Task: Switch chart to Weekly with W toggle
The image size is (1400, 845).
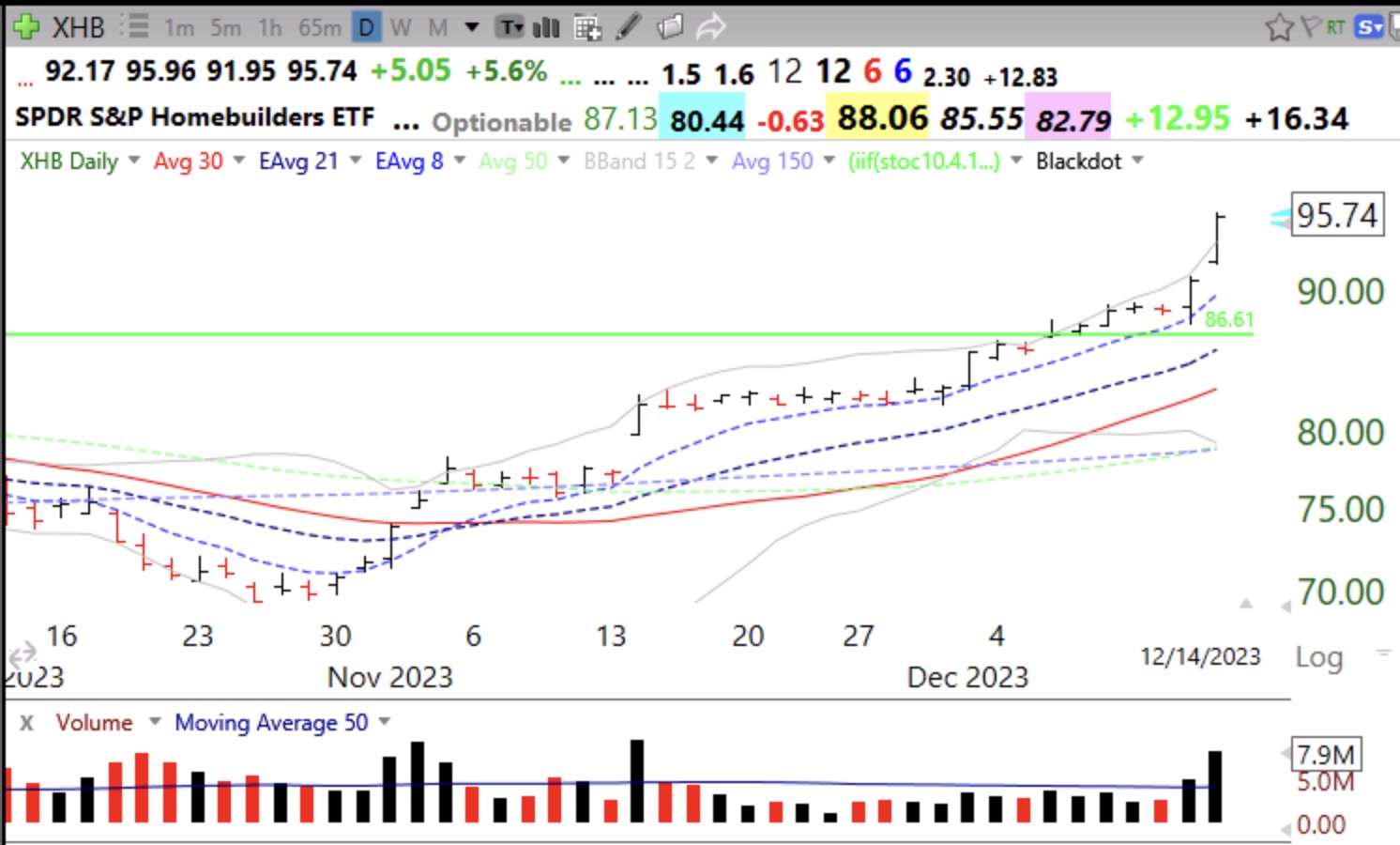Action: [x=400, y=27]
